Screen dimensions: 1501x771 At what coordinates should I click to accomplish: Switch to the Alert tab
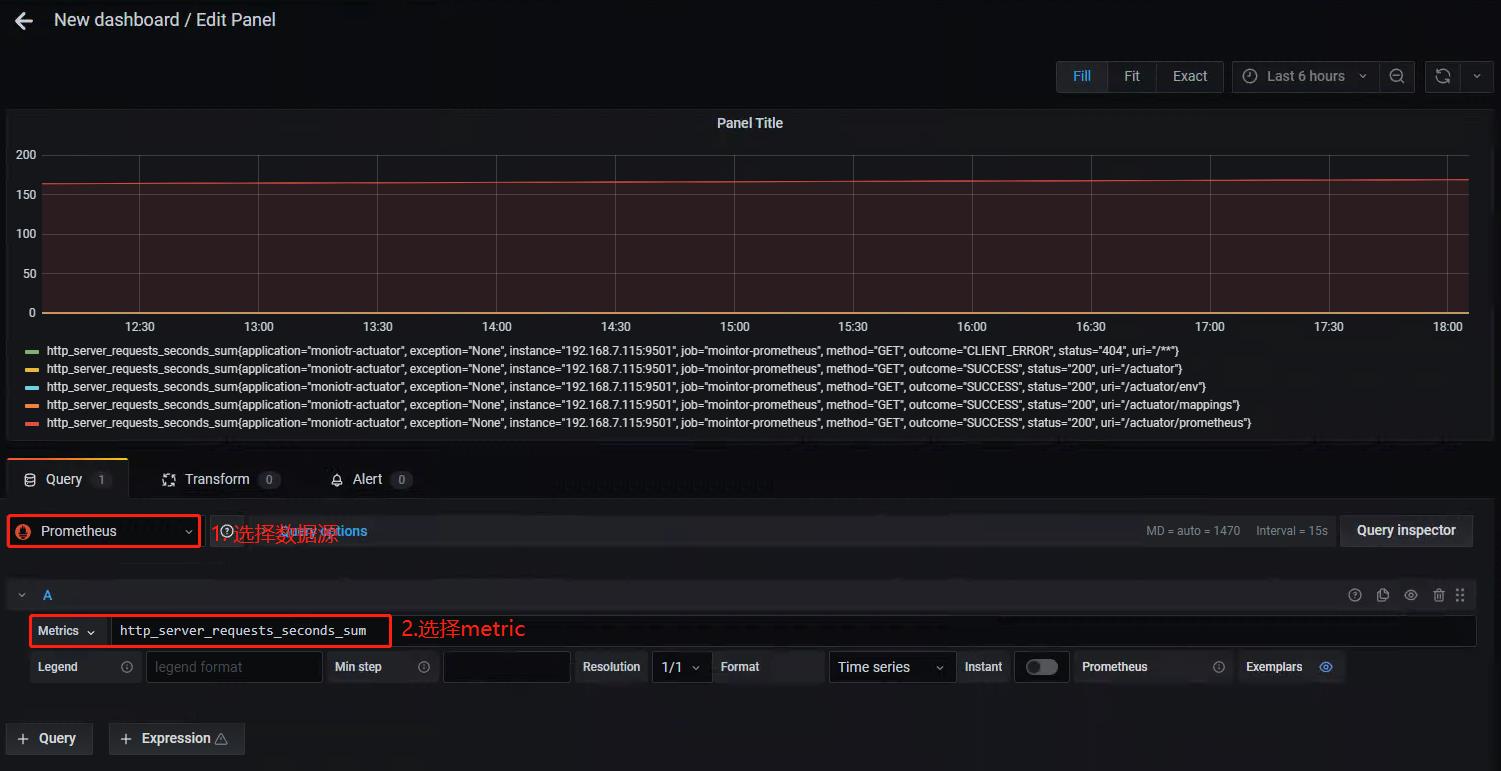371,479
